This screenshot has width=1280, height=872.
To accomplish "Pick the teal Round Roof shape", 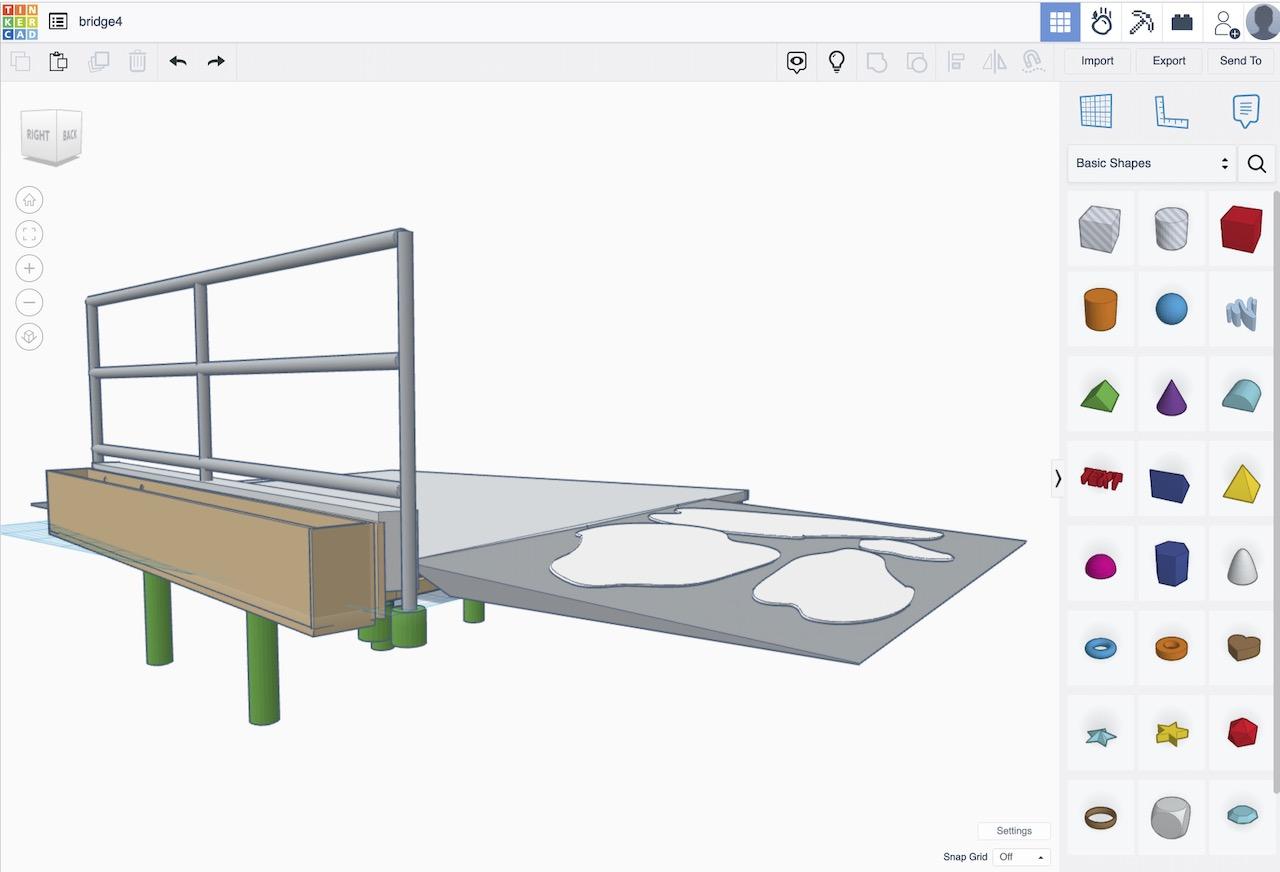I will (x=1242, y=397).
